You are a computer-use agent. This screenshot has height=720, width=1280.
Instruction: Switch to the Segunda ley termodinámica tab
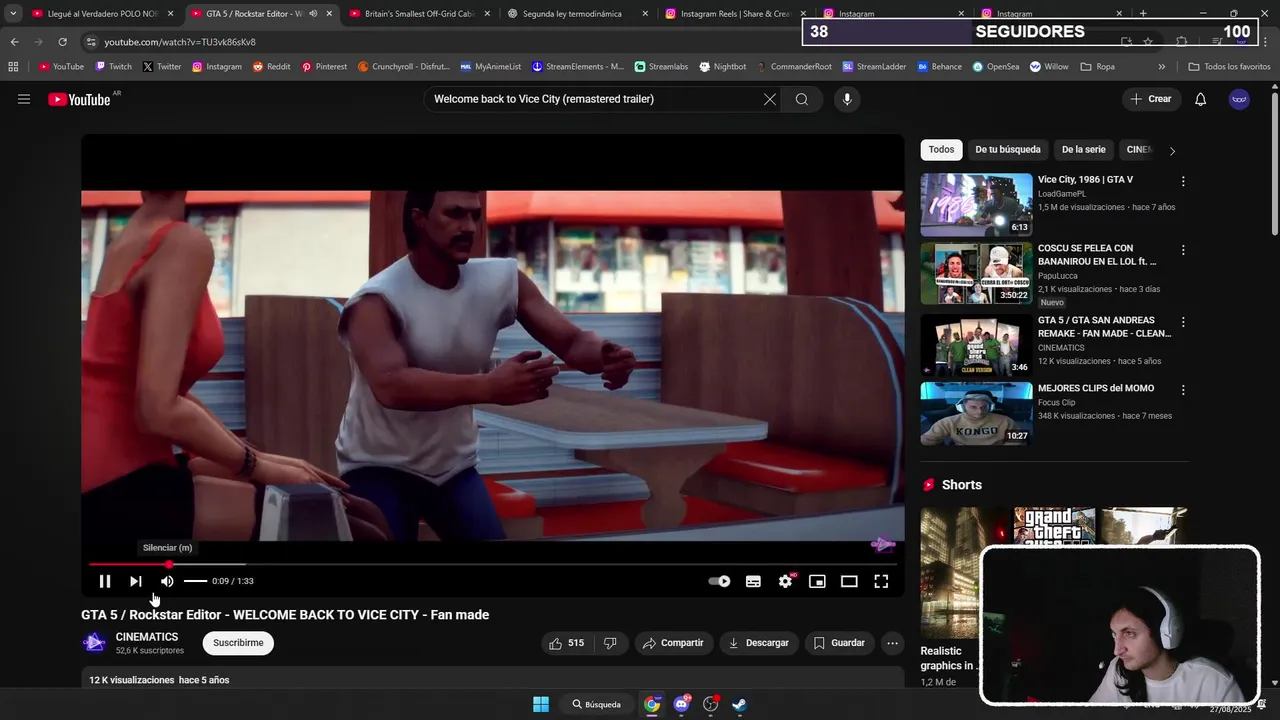coord(572,14)
